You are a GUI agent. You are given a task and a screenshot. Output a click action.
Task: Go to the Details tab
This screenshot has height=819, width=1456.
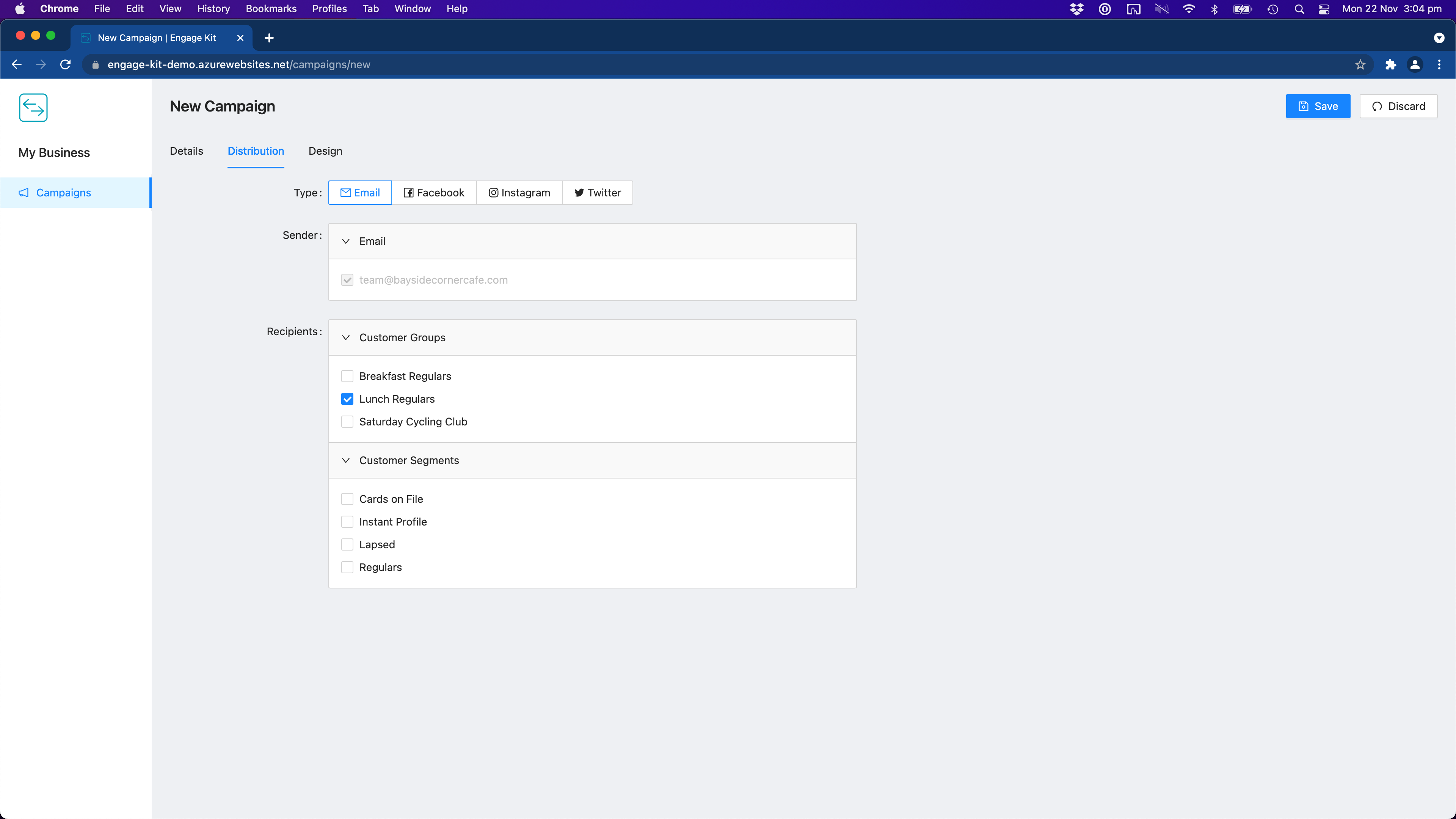tap(186, 151)
